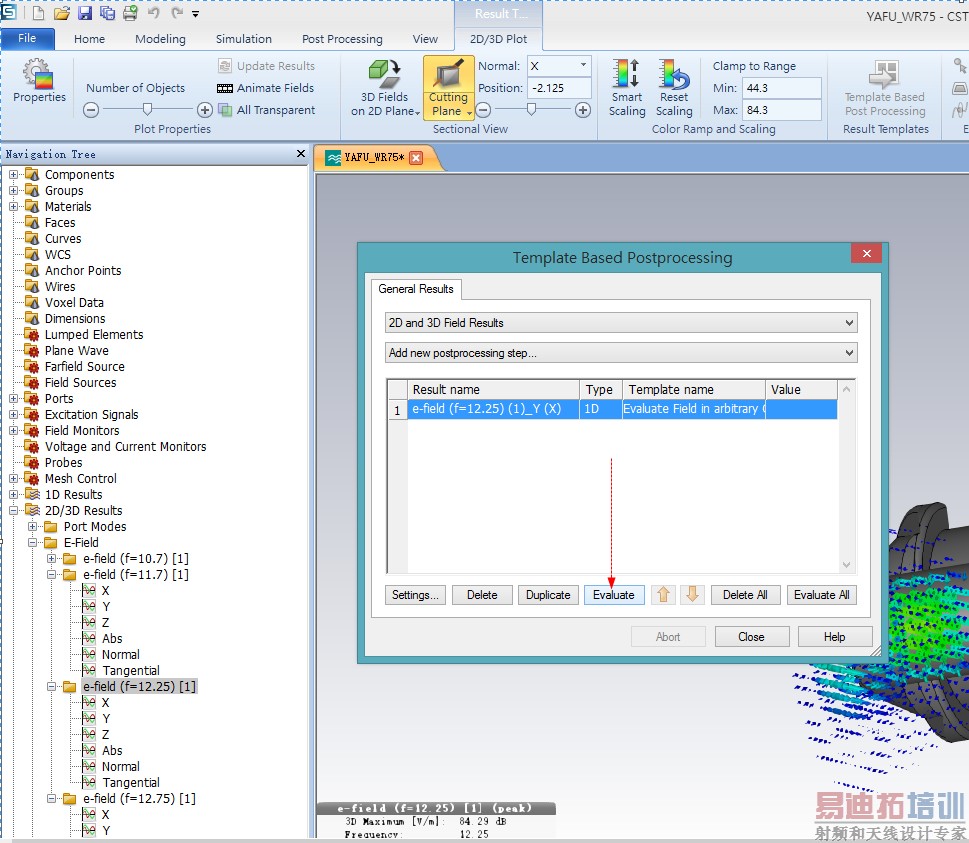Switch to the Home ribbon tab
Screen dimensions: 969x843
[x=90, y=39]
